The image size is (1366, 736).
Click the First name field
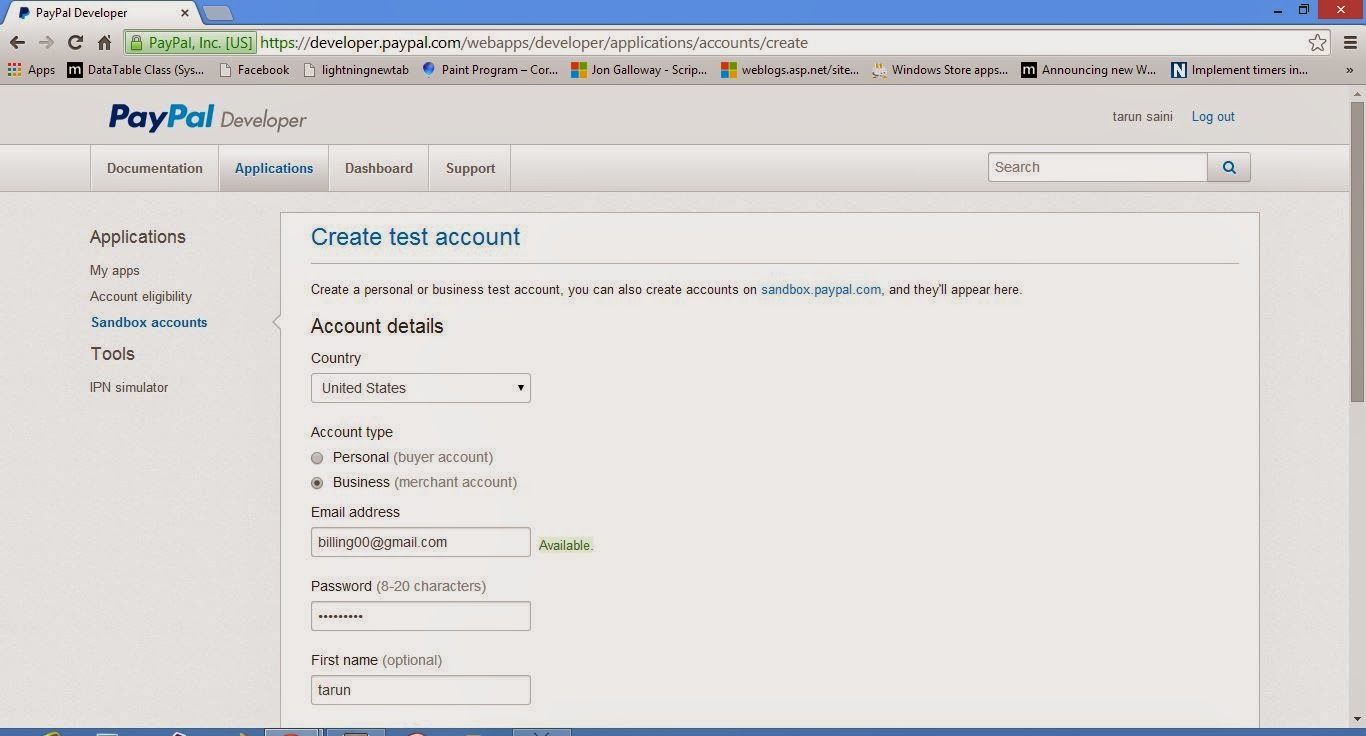[x=421, y=690]
